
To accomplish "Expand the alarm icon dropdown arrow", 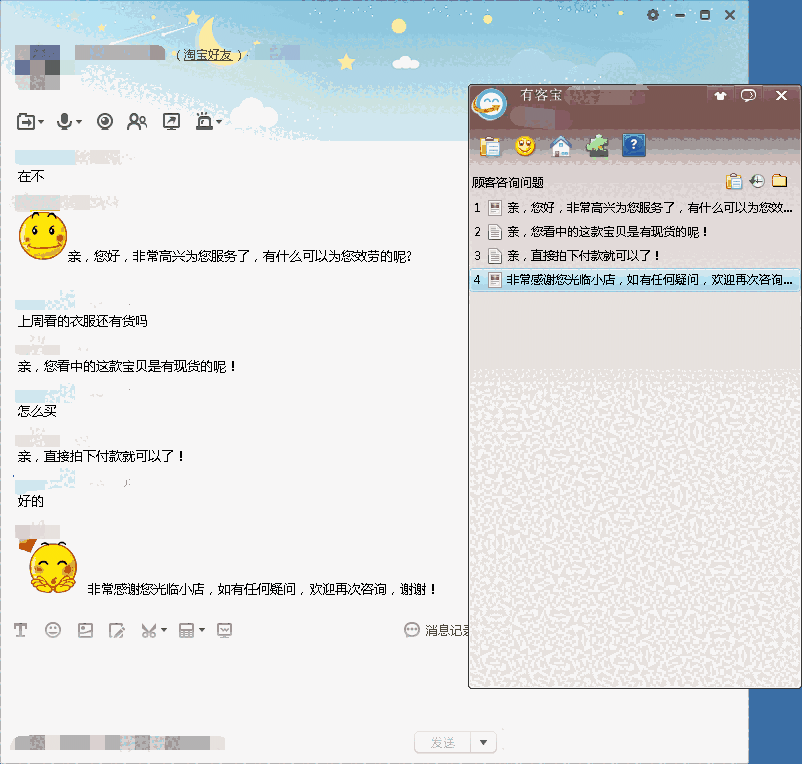I will 219,122.
